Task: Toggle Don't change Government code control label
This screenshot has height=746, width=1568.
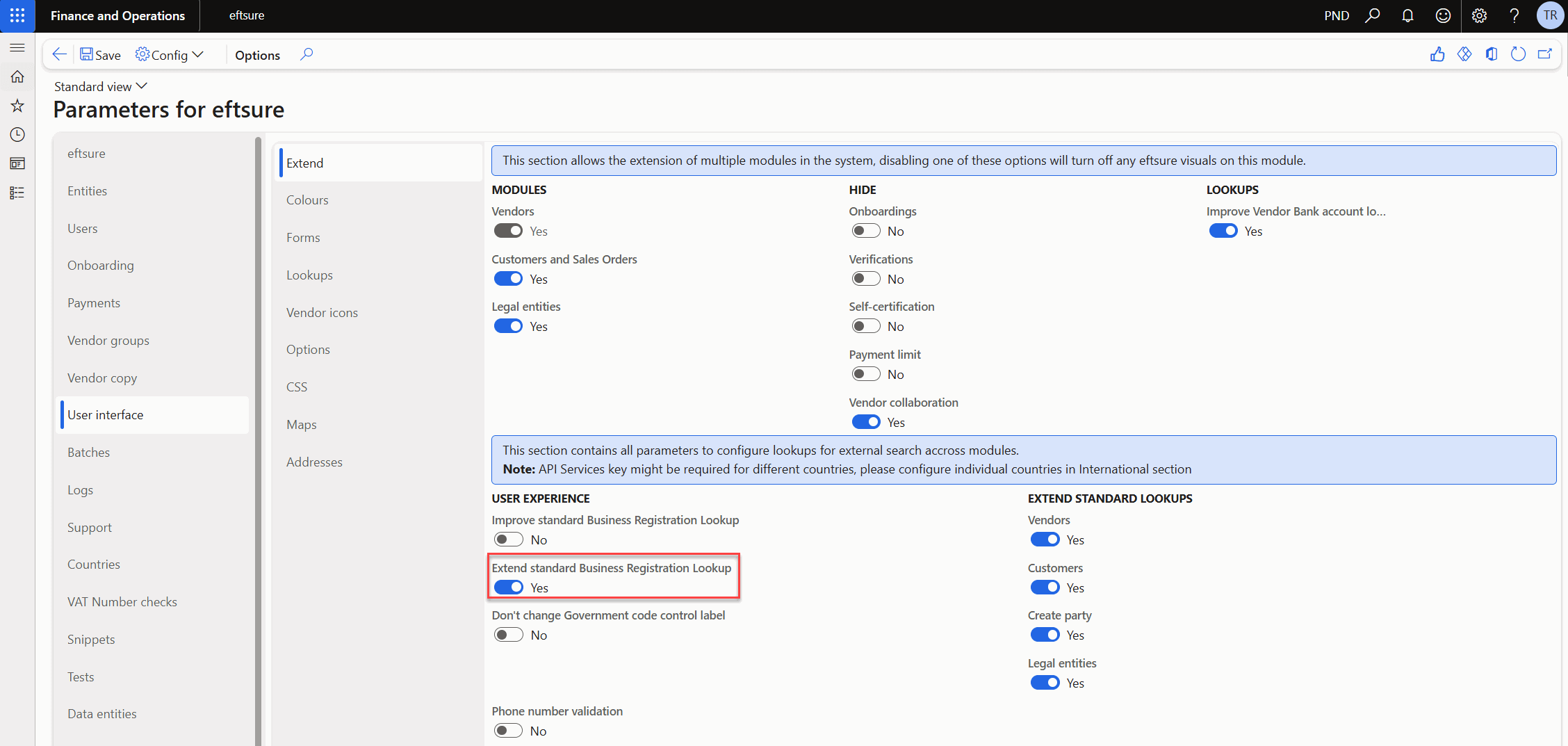Action: click(x=508, y=635)
